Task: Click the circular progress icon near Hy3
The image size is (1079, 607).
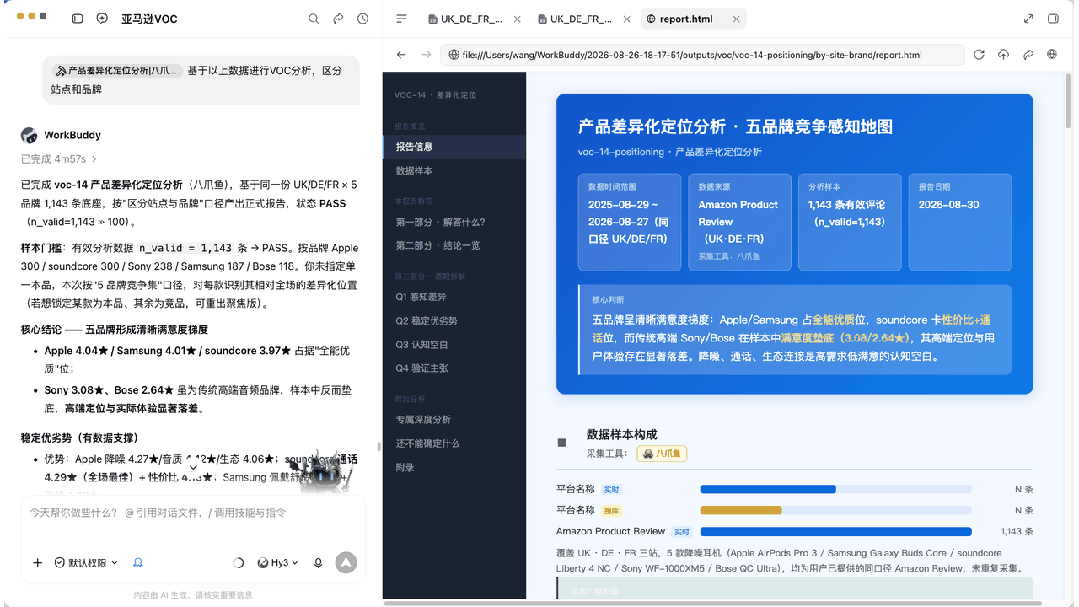Action: pyautogui.click(x=238, y=563)
